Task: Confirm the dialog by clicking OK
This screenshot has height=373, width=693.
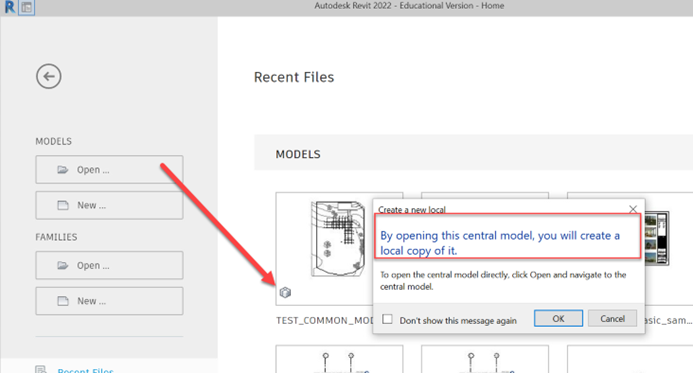Action: (558, 319)
